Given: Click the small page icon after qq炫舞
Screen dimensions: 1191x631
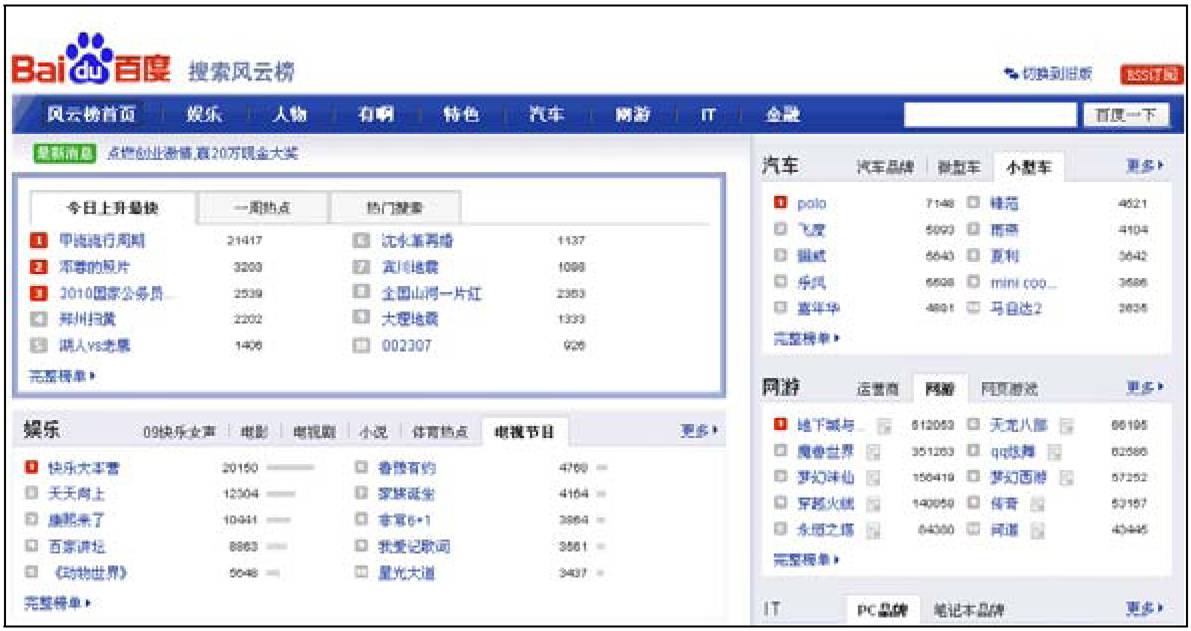Looking at the screenshot, I should click(1054, 453).
